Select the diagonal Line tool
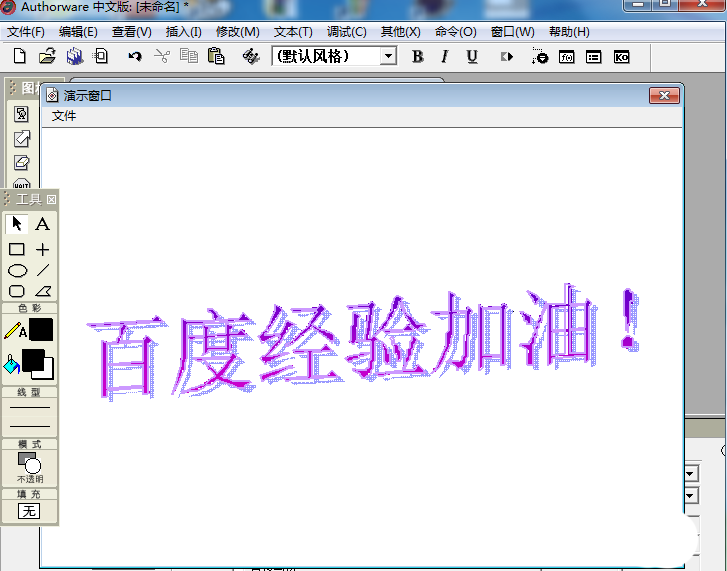Viewport: 727px width, 571px height. click(43, 270)
